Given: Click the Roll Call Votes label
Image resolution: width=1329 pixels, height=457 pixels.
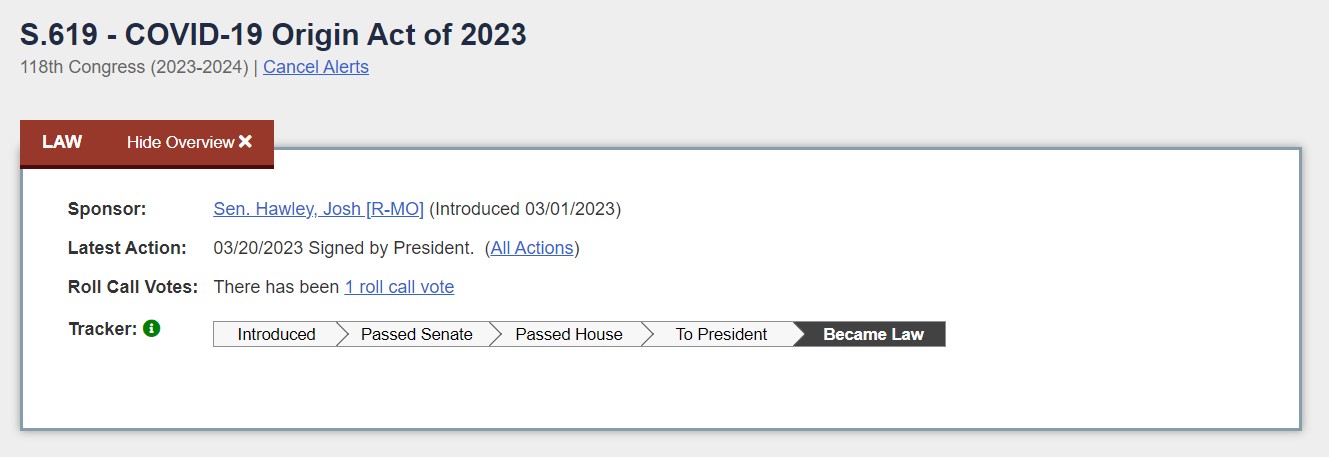Looking at the screenshot, I should 133,287.
